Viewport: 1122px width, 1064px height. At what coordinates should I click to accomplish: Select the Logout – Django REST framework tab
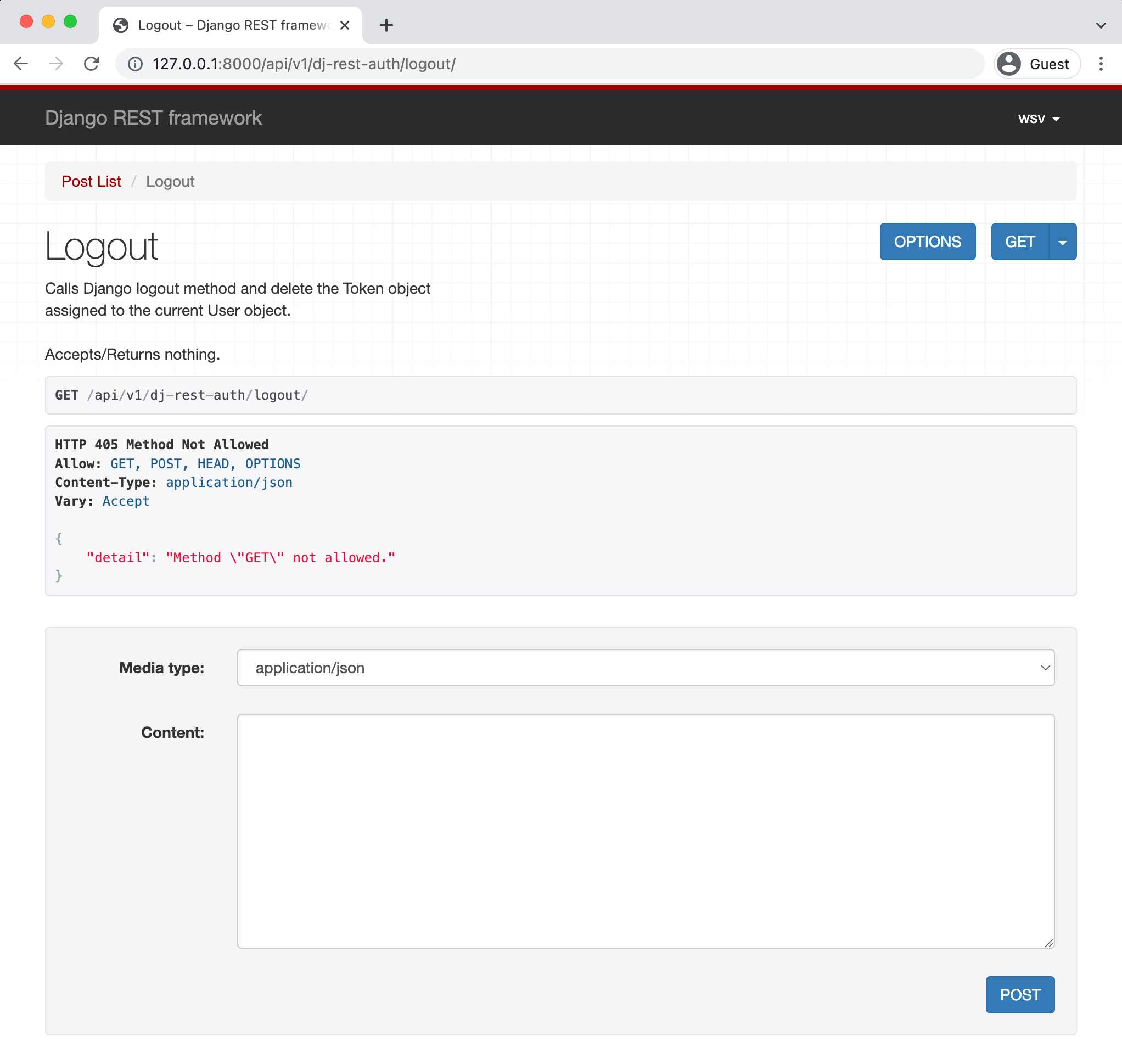(230, 25)
